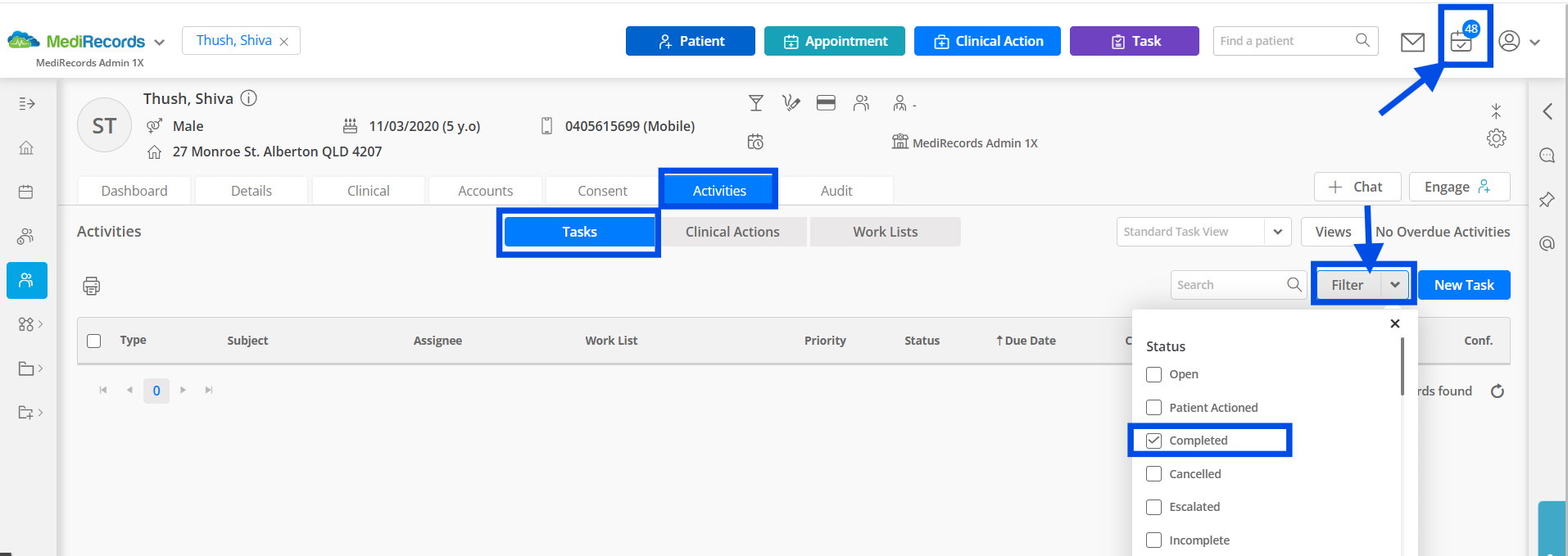The width and height of the screenshot is (1568, 556).
Task: Click the New Task button
Action: 1464,285
